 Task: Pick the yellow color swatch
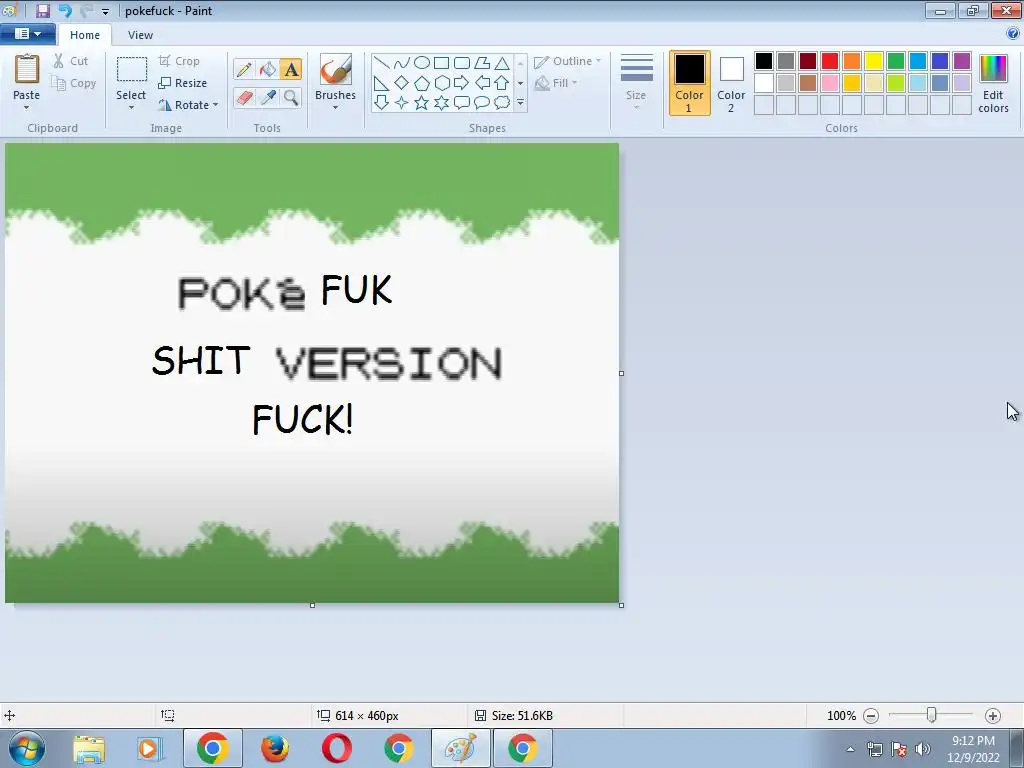click(874, 61)
